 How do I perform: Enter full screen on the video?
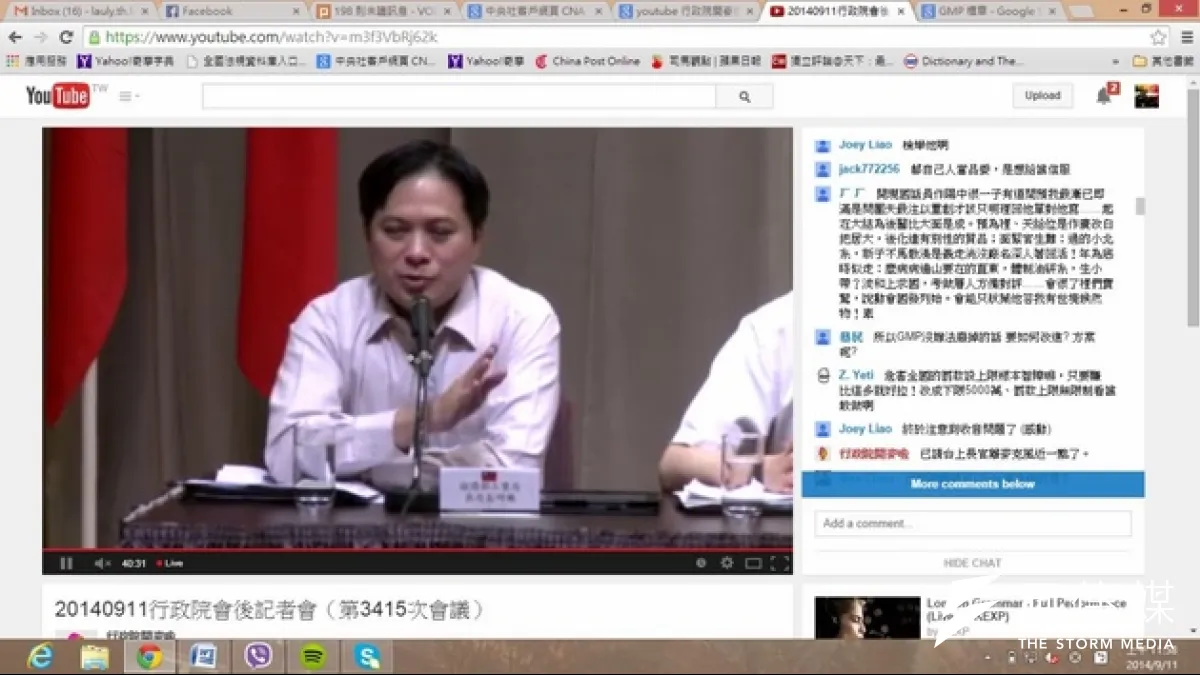779,563
